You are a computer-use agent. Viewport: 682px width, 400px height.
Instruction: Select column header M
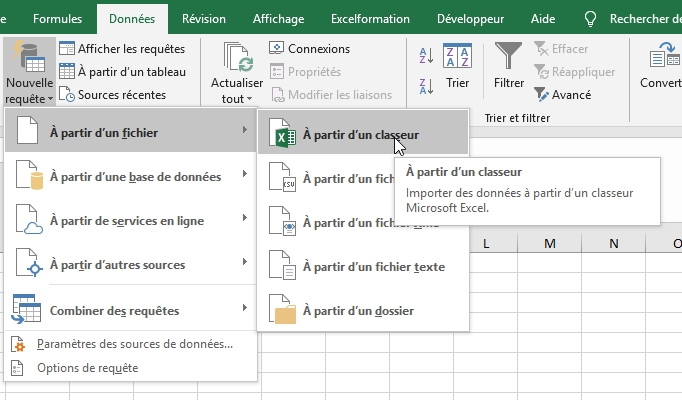pyautogui.click(x=549, y=243)
